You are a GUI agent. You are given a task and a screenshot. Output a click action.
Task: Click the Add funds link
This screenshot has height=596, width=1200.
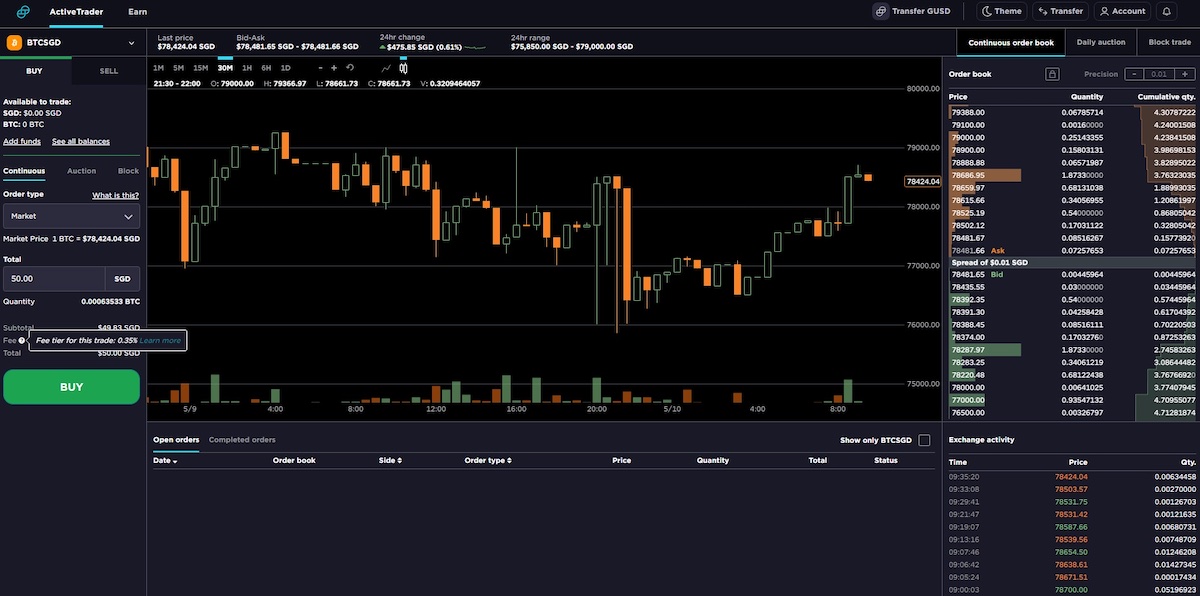coord(22,142)
